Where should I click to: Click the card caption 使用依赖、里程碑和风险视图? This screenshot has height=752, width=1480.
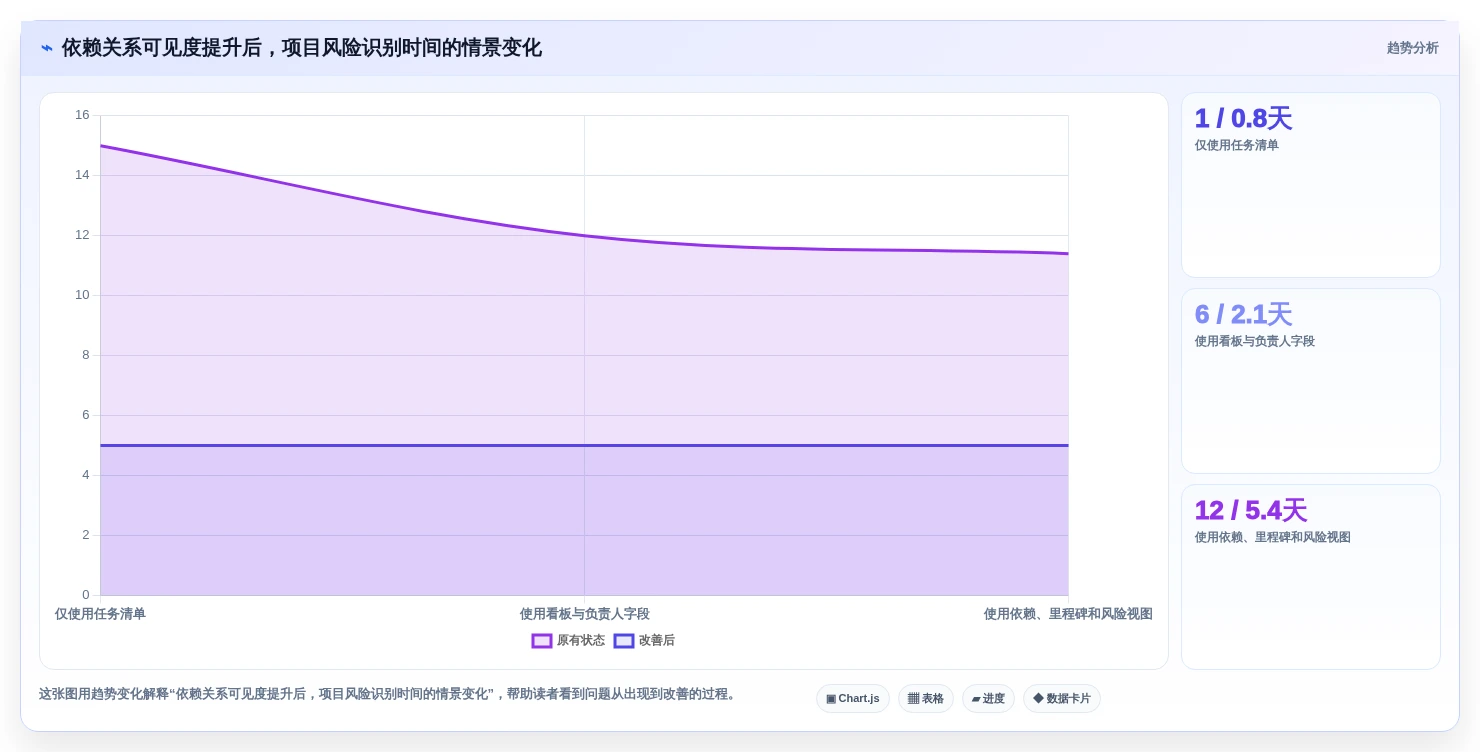click(x=1272, y=537)
